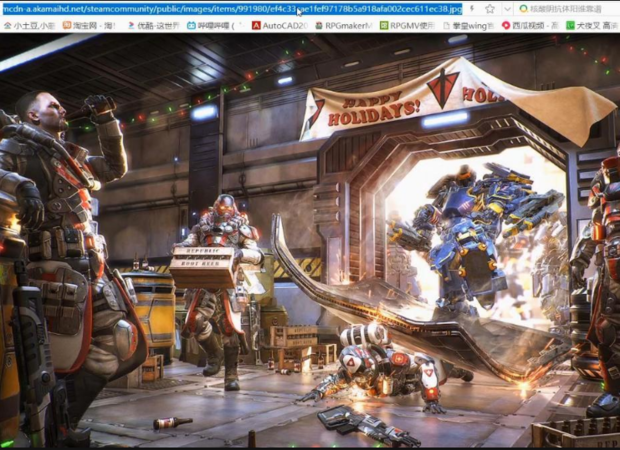Select the akamaihd image URL in address bar

pos(232,9)
